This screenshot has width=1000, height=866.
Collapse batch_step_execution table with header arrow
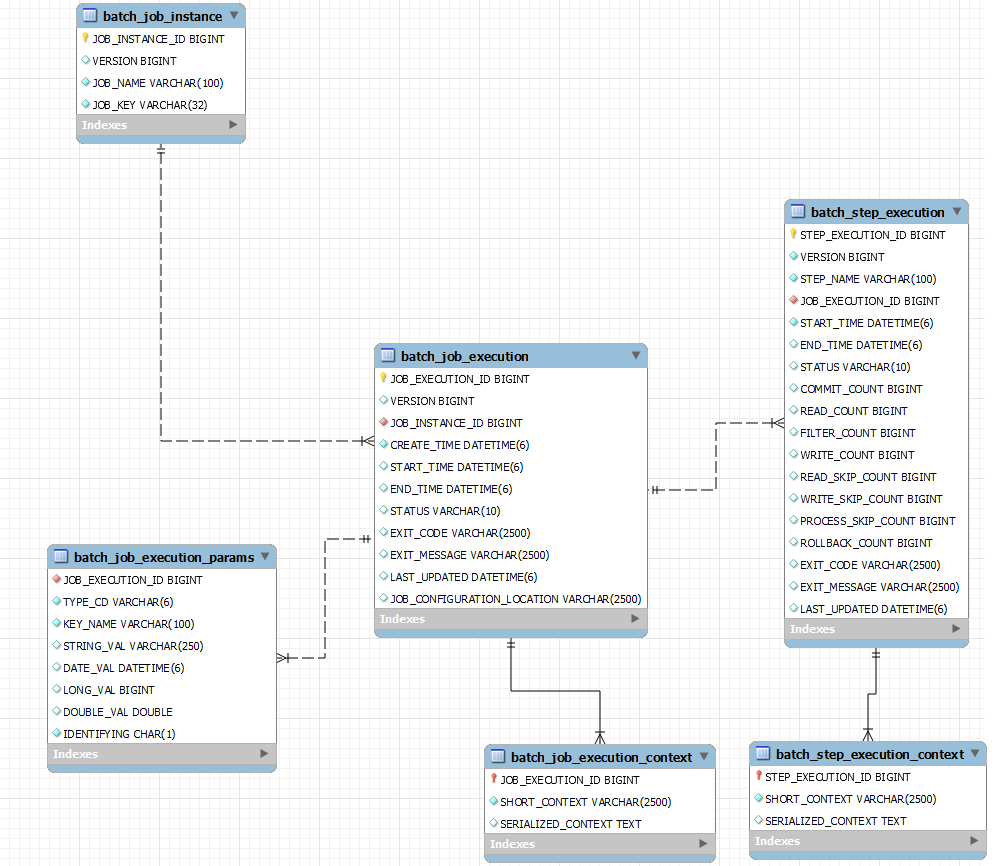coord(957,211)
